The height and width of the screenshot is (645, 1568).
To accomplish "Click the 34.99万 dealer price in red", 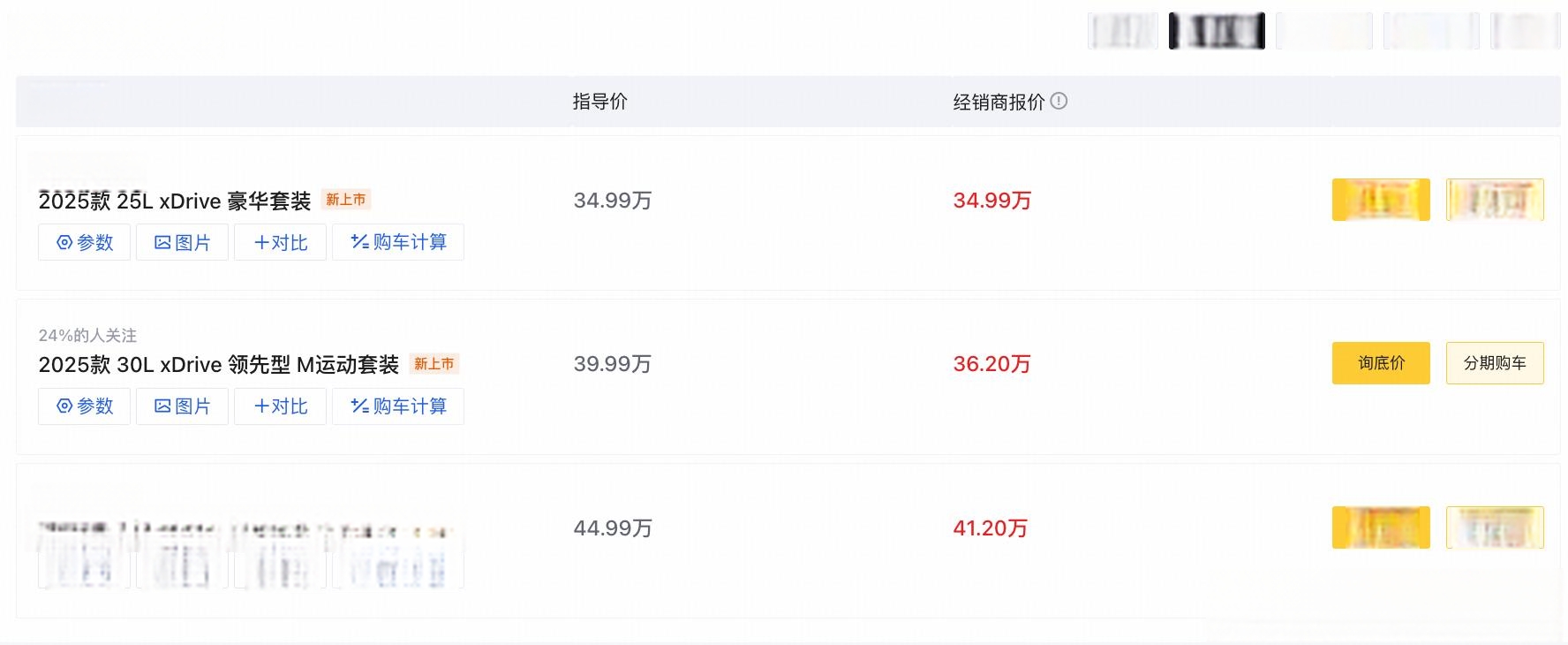I will (992, 201).
